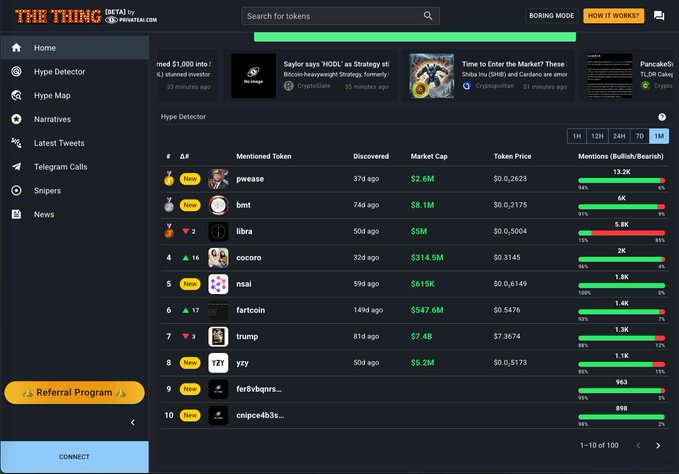679x474 pixels.
Task: Click the gold medal rank icon
Action: click(169, 178)
